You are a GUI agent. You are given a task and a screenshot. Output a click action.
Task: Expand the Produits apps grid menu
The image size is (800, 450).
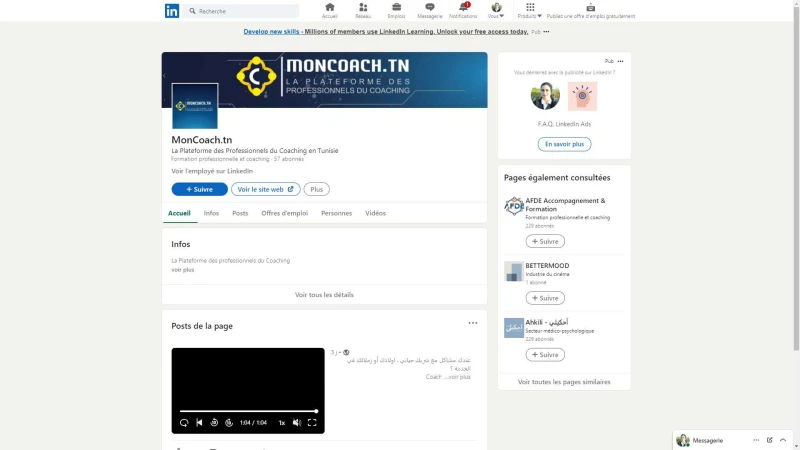[530, 11]
